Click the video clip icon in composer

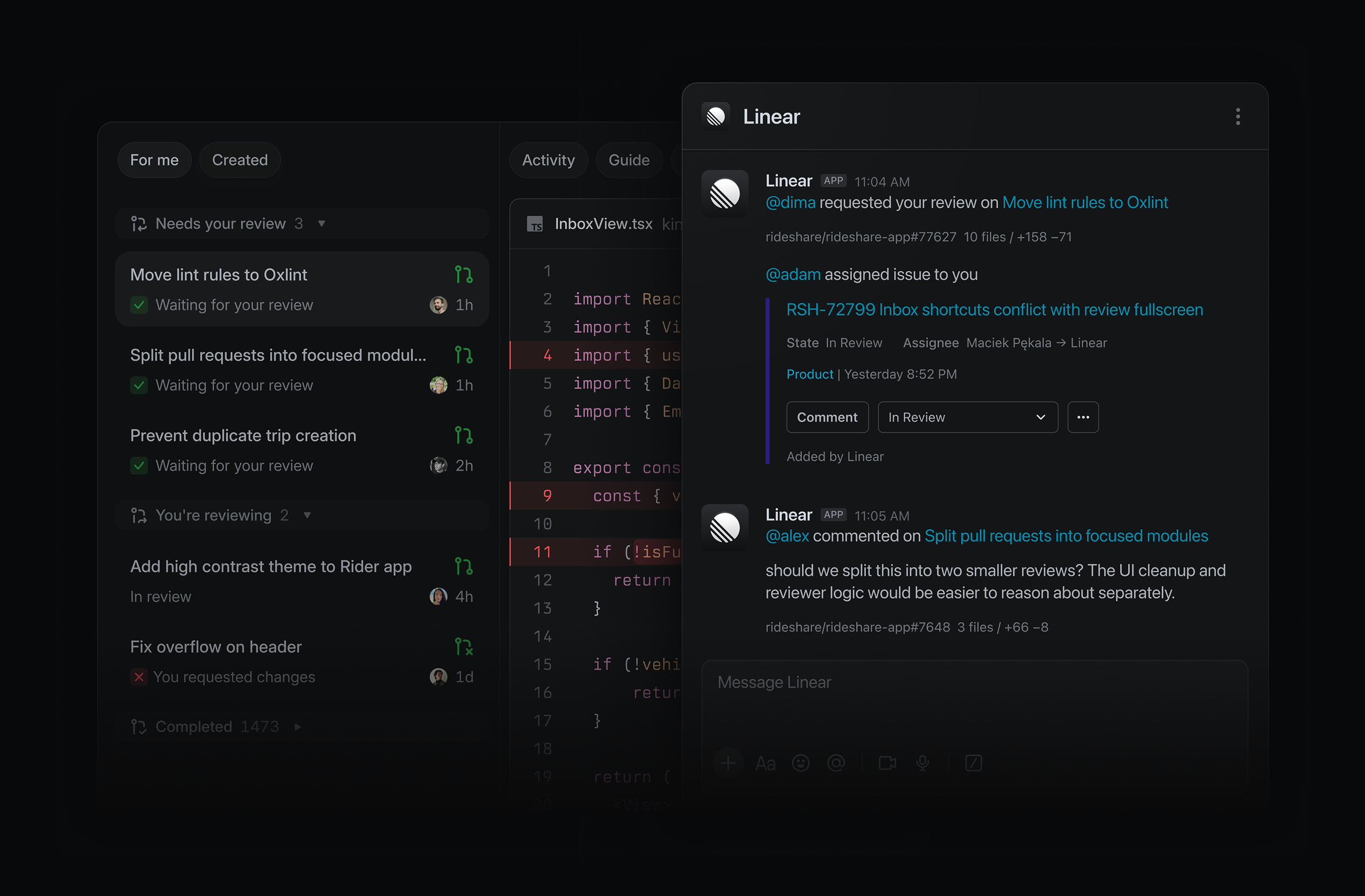coord(887,763)
